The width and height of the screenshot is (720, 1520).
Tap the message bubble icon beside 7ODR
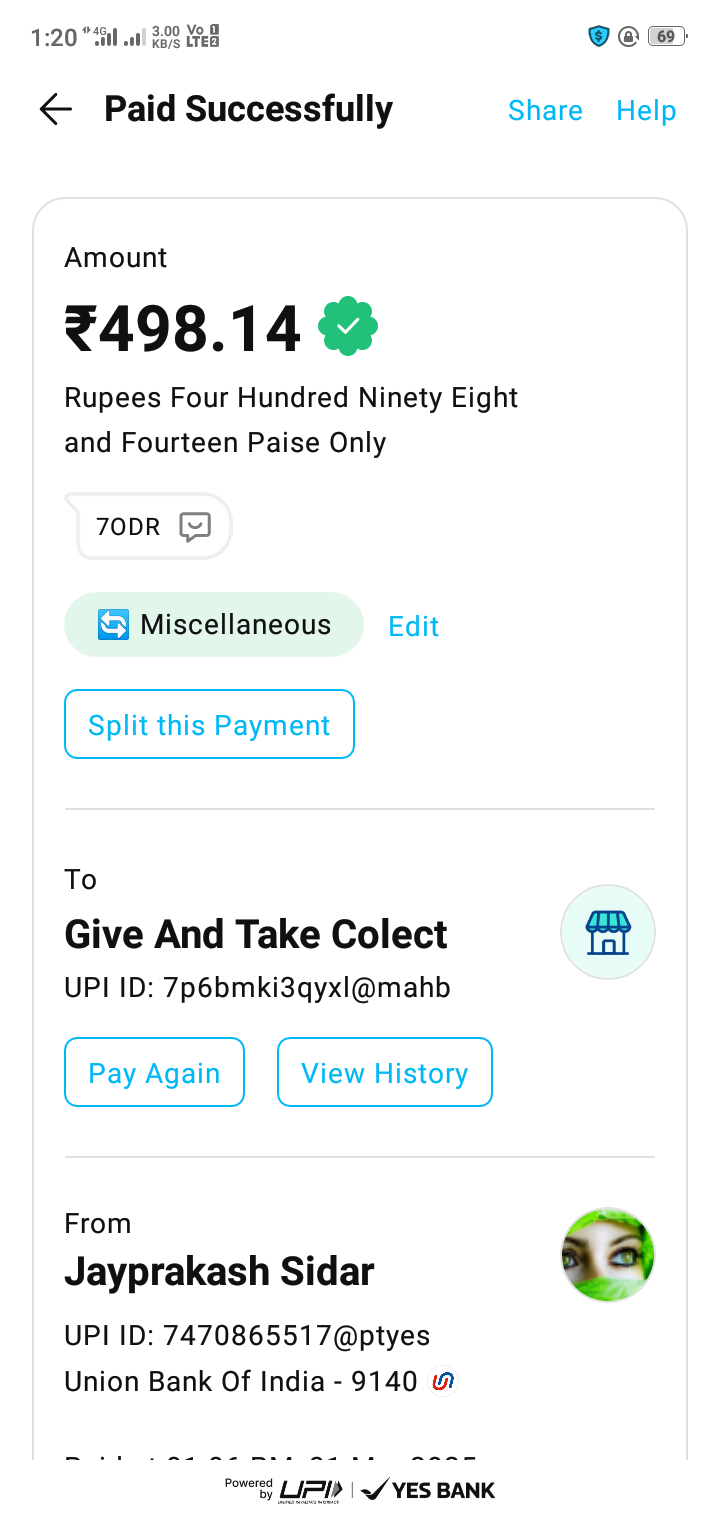click(195, 526)
